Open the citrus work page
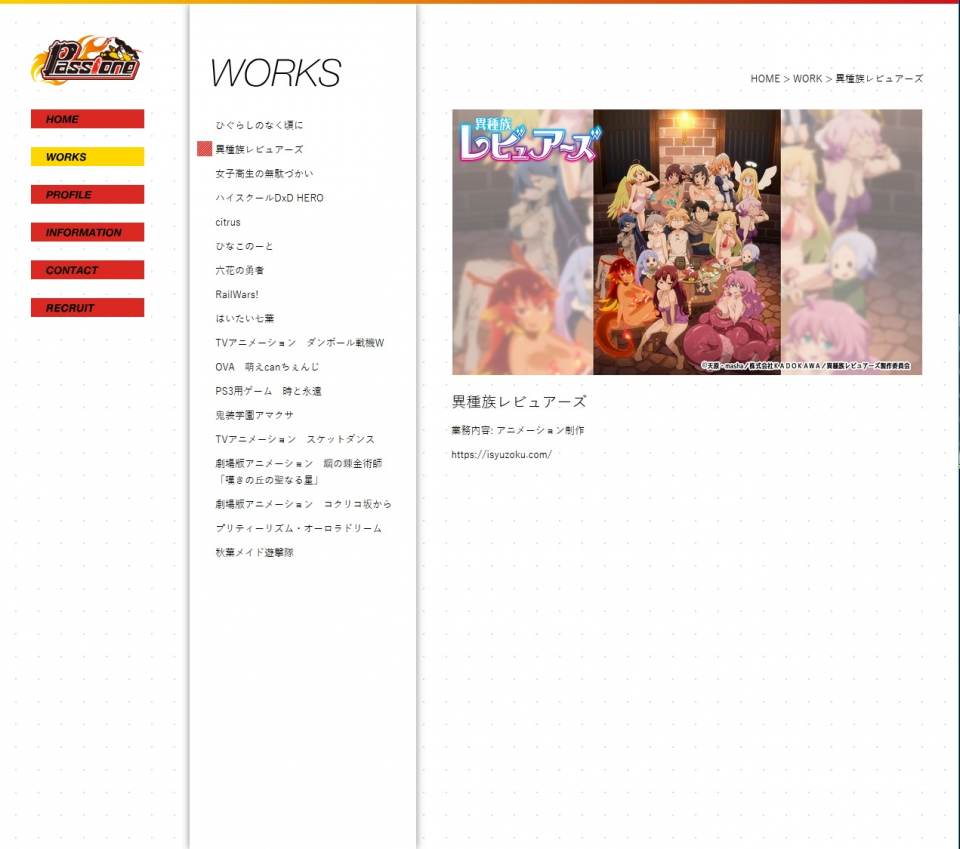Viewport: 960px width, 849px height. click(x=228, y=222)
